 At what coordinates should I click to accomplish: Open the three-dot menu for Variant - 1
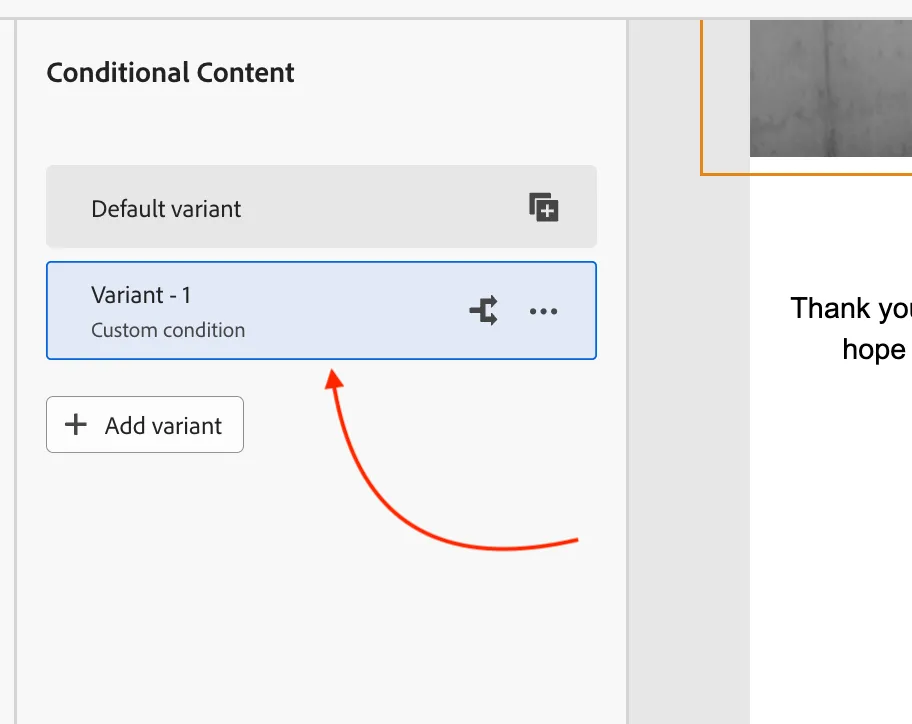click(543, 311)
